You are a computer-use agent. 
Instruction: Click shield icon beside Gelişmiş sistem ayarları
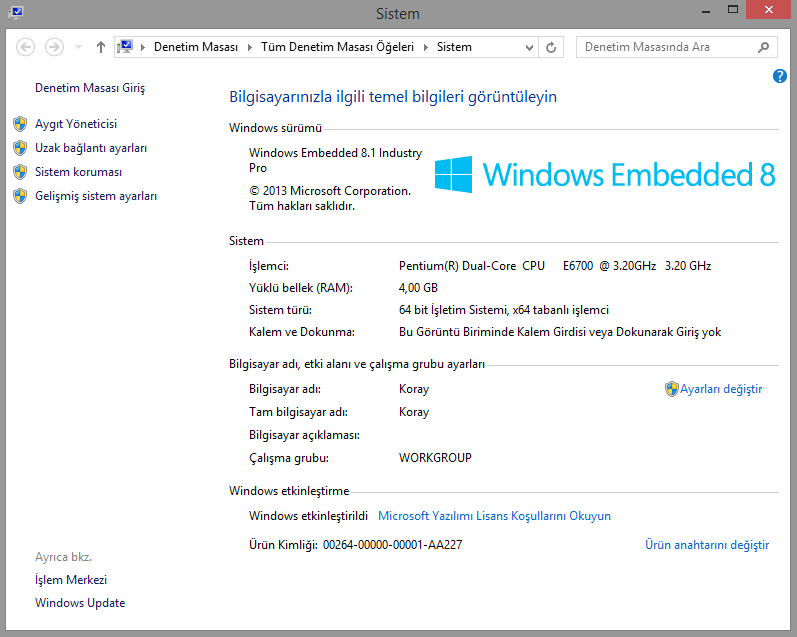(20, 196)
